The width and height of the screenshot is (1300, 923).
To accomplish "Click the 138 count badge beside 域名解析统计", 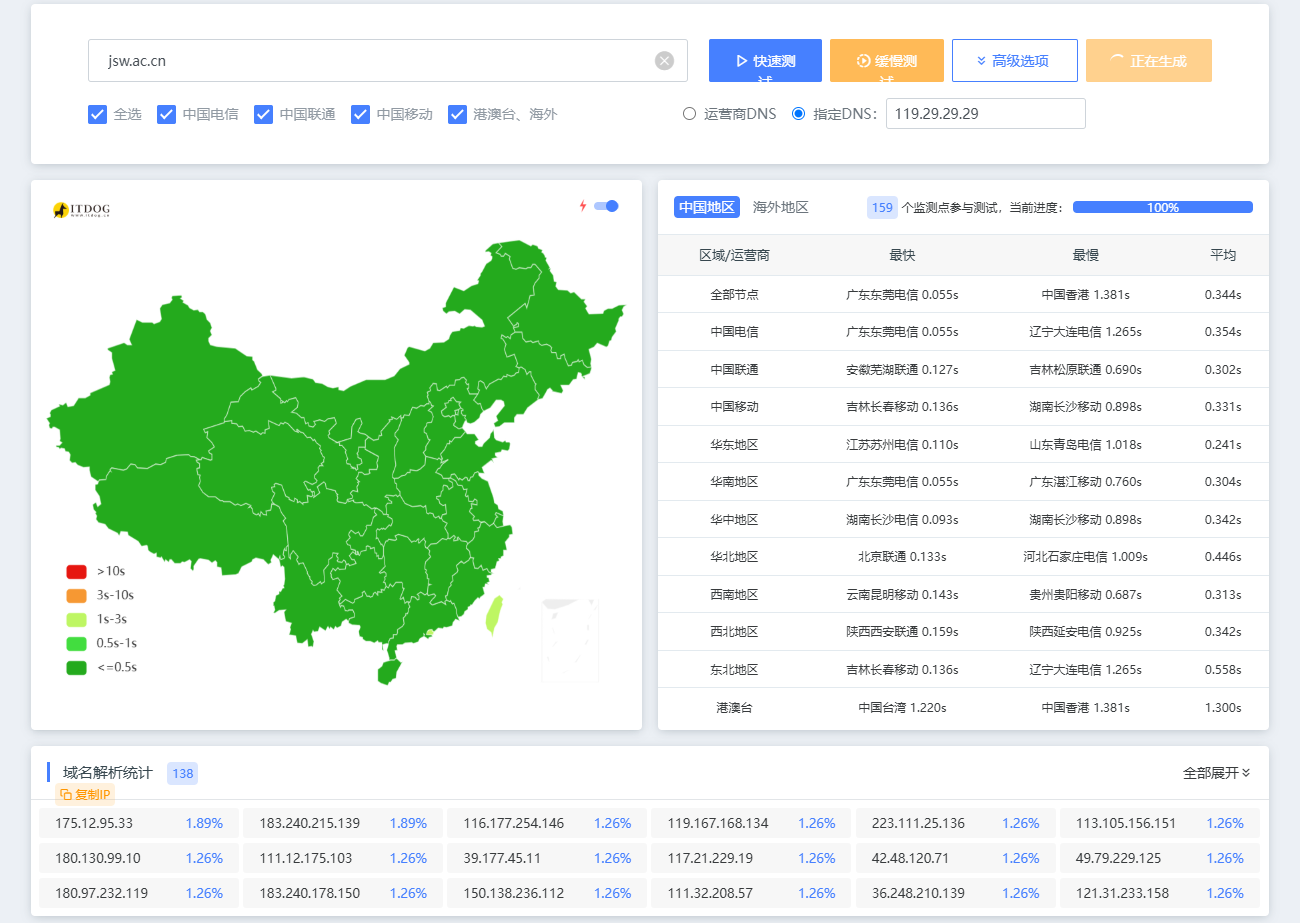I will pos(182,773).
